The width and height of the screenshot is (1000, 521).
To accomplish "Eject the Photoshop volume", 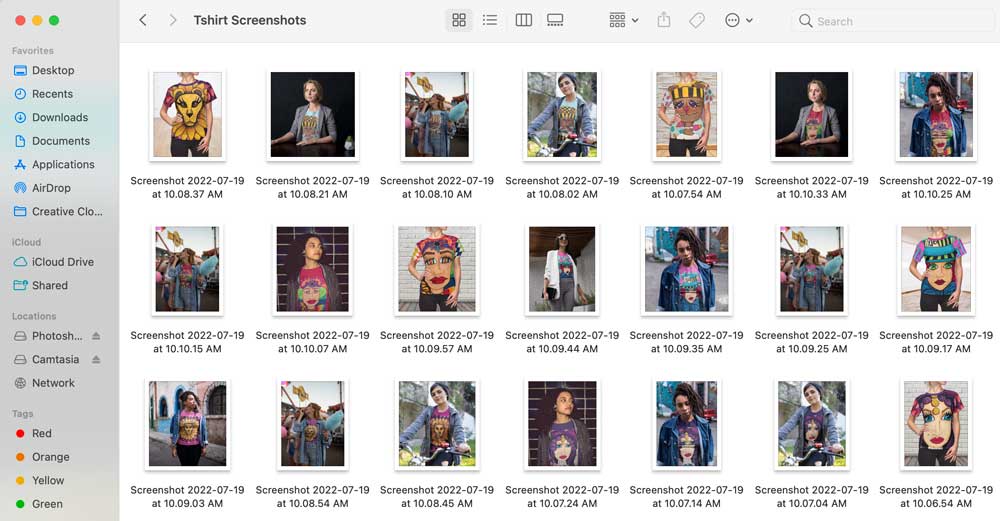I will pyautogui.click(x=96, y=335).
